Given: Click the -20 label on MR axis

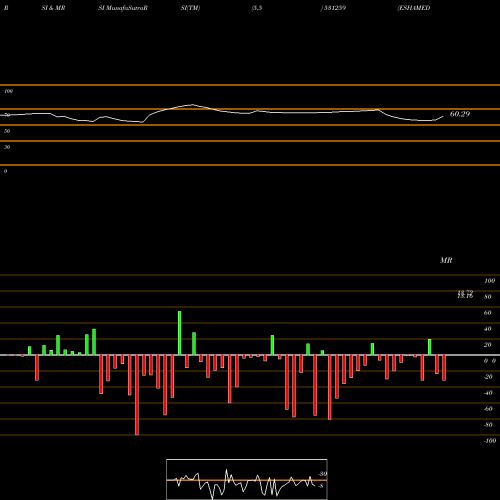Looking at the screenshot, I should coord(488,377).
